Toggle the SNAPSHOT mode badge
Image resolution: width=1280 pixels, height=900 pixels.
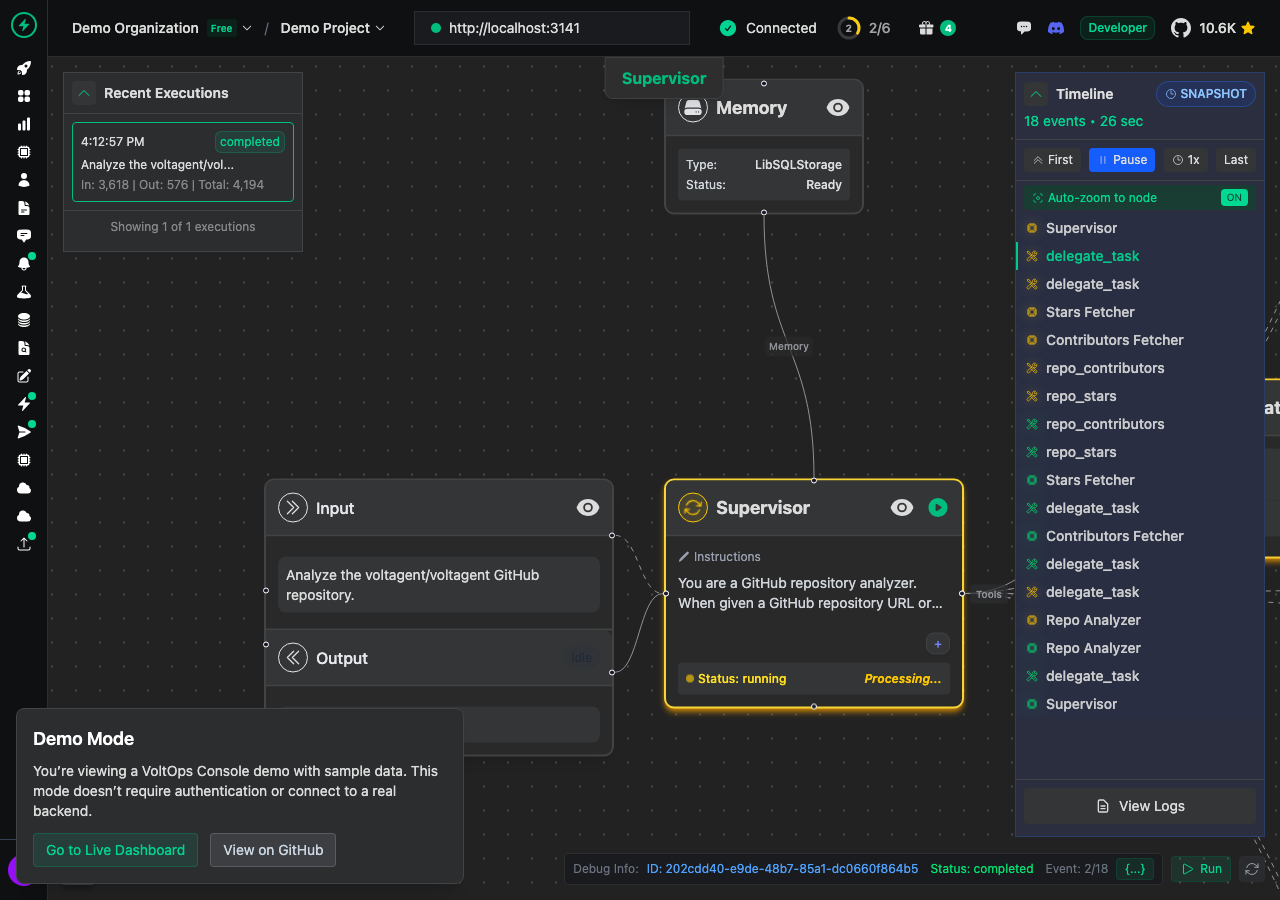click(x=1207, y=94)
